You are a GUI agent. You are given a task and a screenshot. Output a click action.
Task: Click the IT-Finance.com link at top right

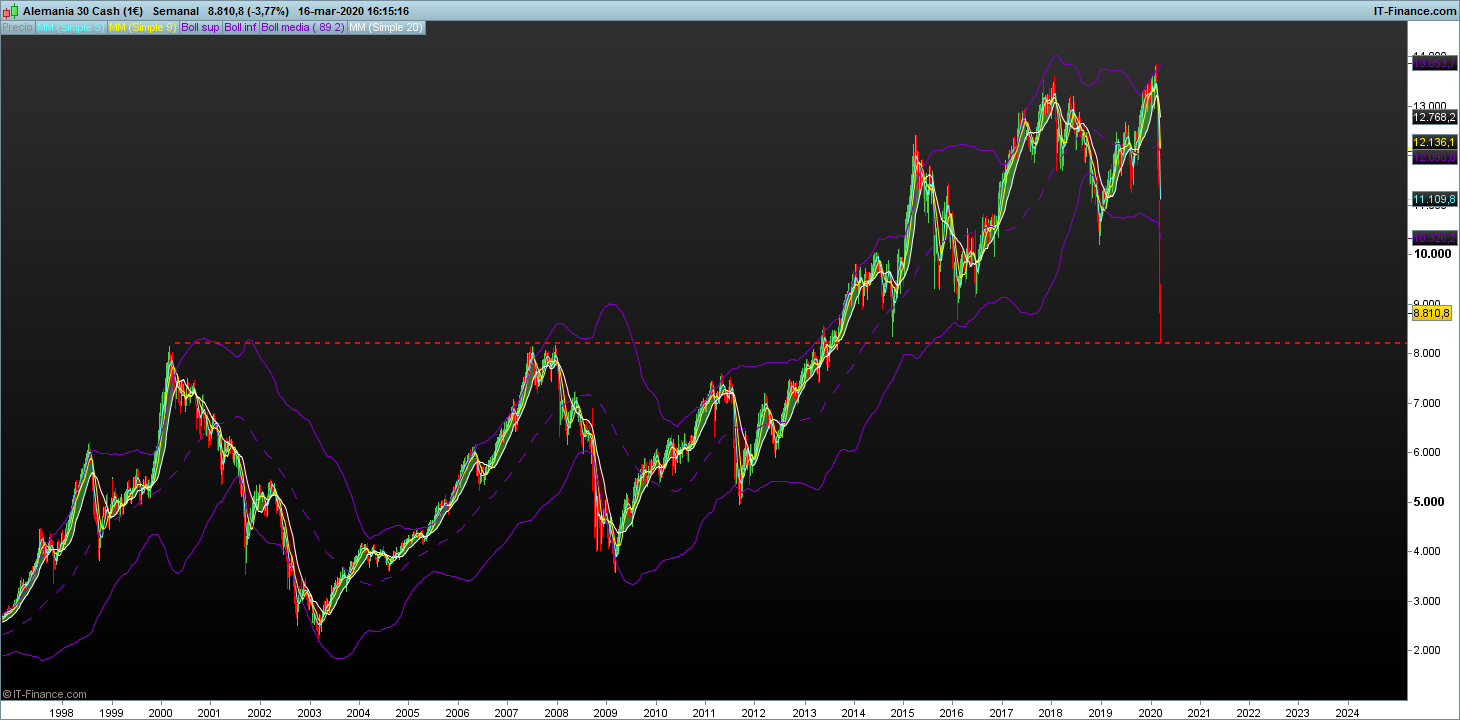tap(1414, 11)
